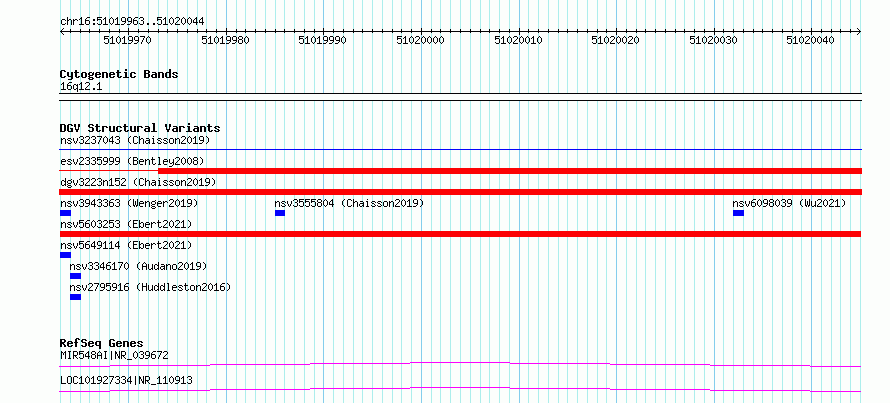The height and width of the screenshot is (403, 890).
Task: Select the 16q12.1 band label
Action: point(81,87)
